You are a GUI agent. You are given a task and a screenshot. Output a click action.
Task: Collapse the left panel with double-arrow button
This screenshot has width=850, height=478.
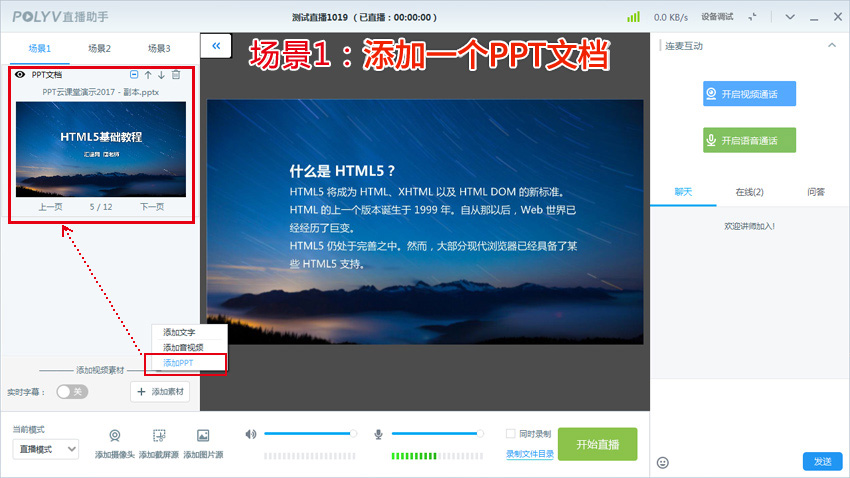click(216, 45)
